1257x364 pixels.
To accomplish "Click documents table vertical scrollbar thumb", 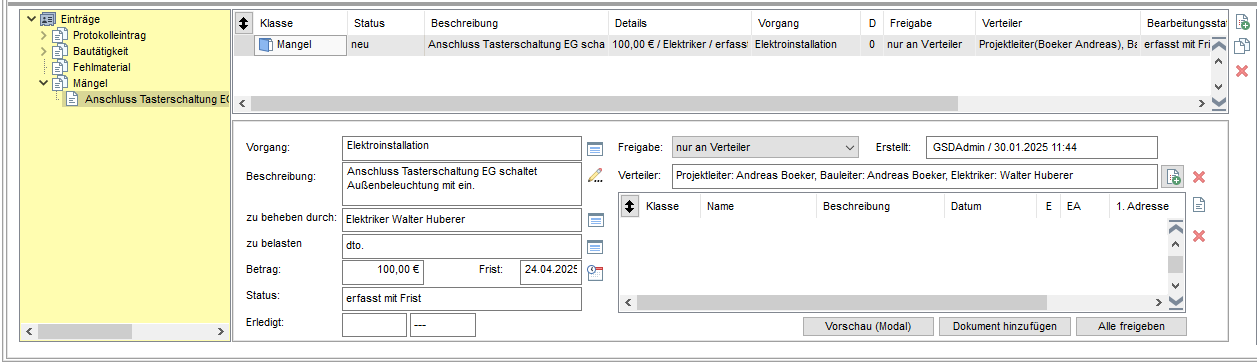I will tap(1176, 264).
